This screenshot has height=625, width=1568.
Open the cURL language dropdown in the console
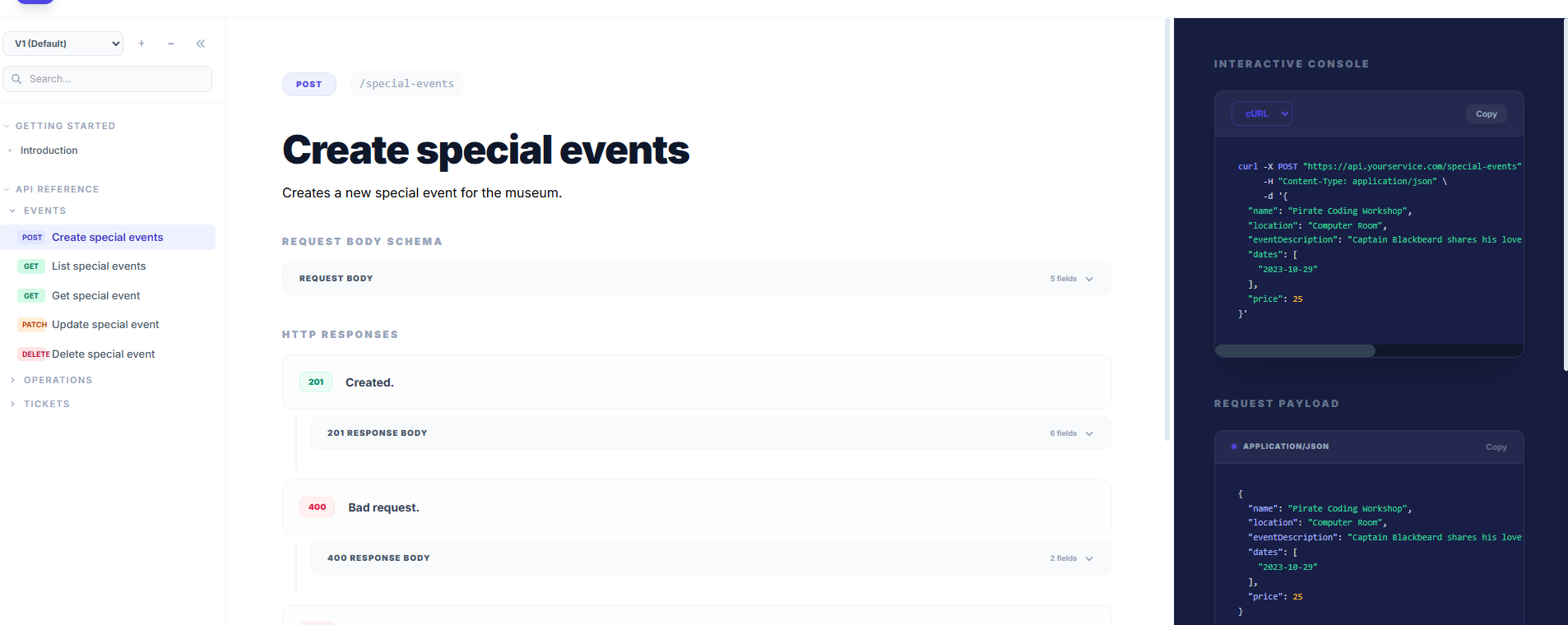pyautogui.click(x=1261, y=113)
